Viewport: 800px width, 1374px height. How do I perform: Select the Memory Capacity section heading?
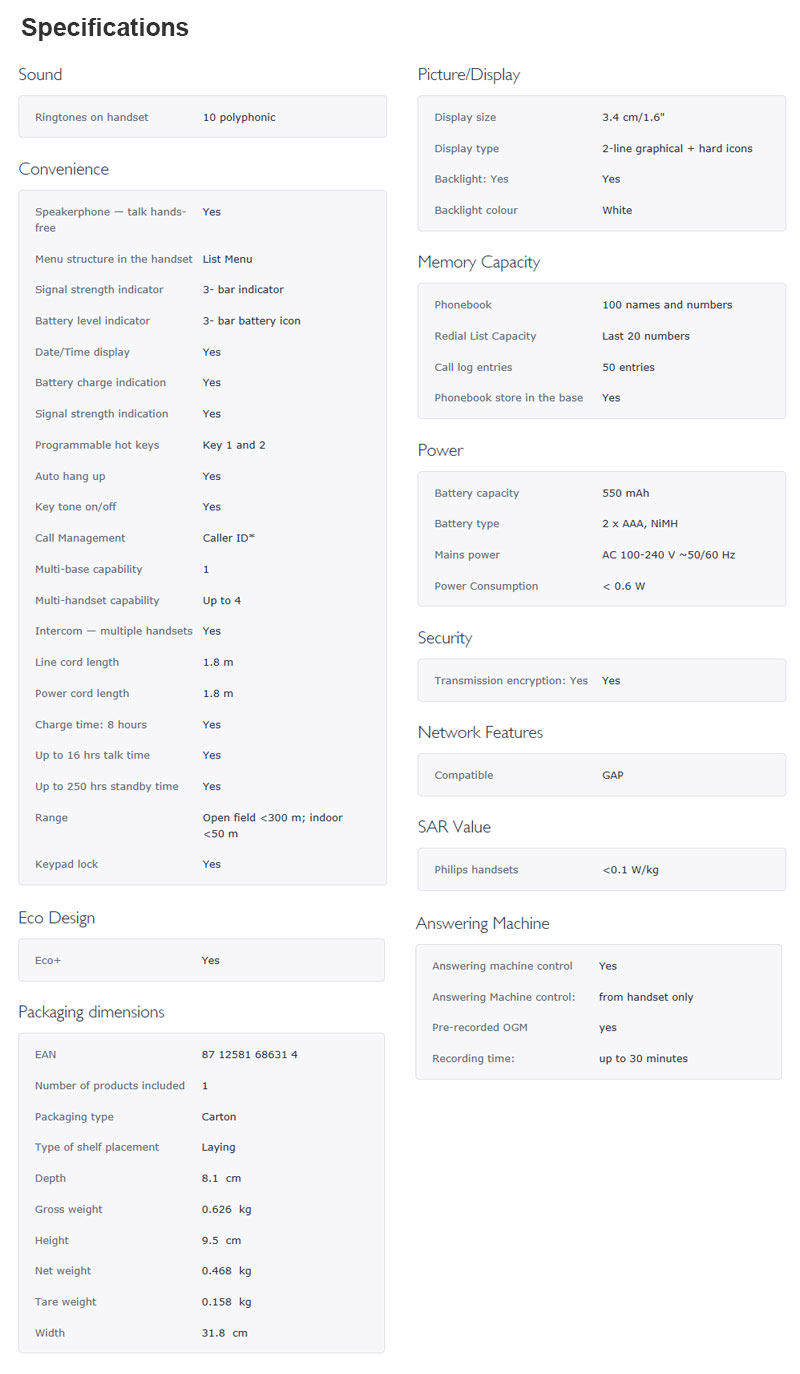(x=479, y=262)
